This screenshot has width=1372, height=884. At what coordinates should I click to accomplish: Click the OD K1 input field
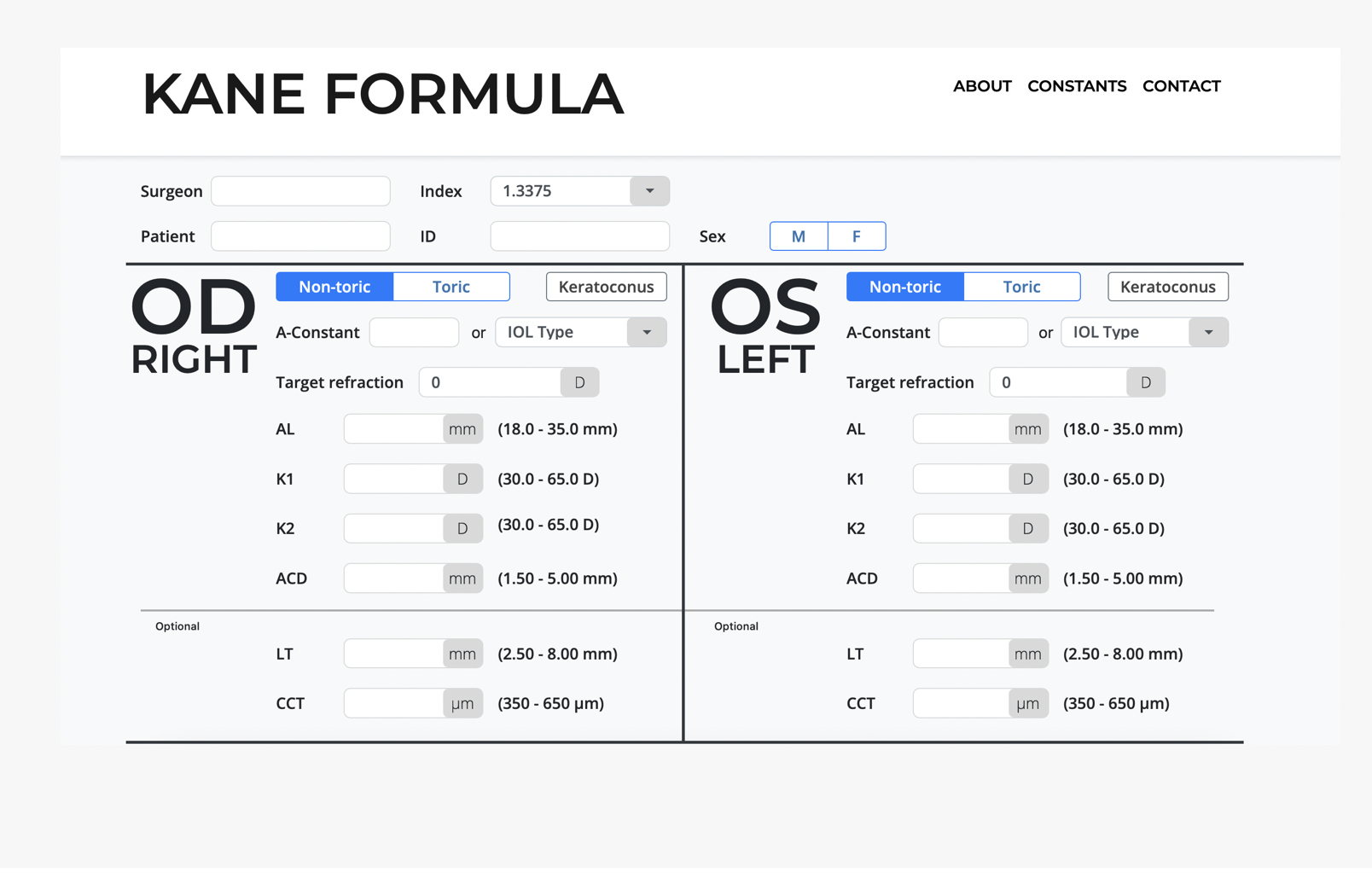point(394,479)
